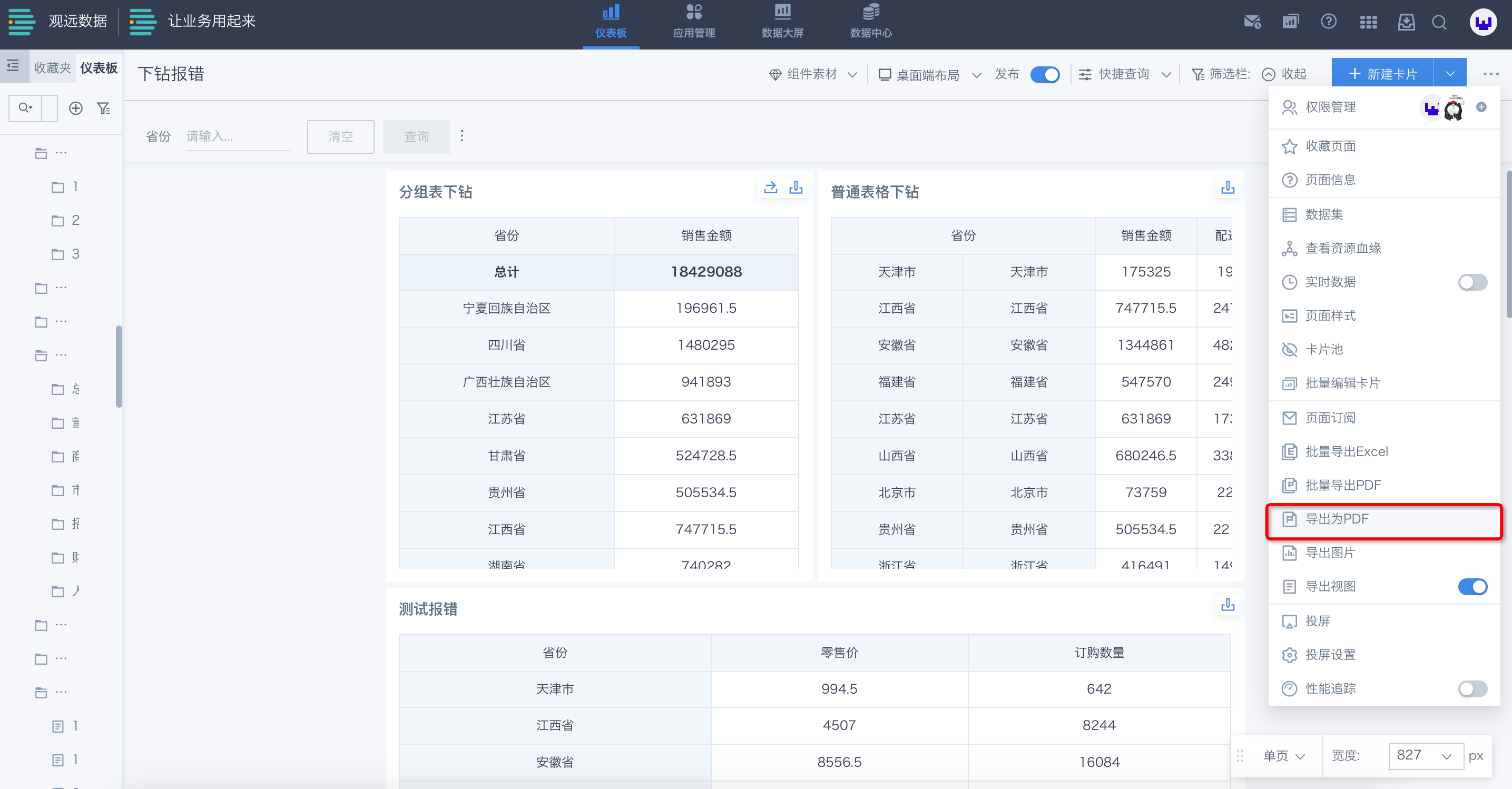
Task: Open the 单页 page mode dropdown
Action: pos(1284,756)
